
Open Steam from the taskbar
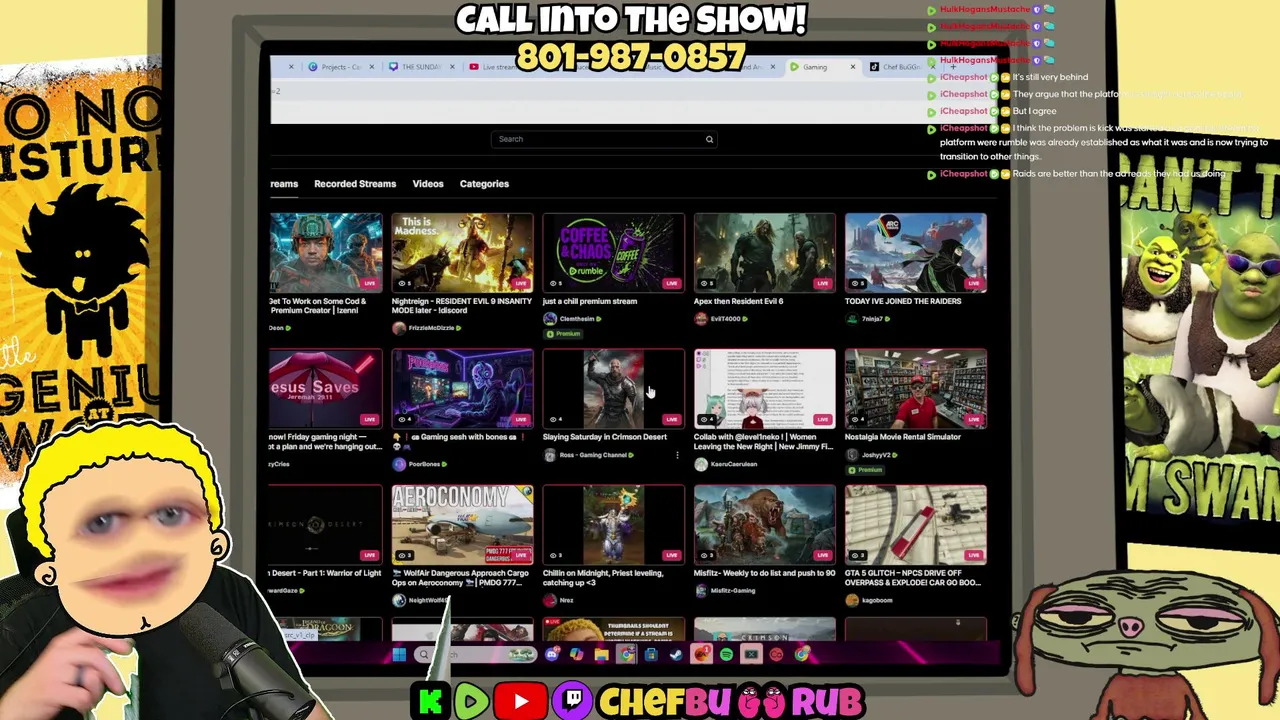[x=675, y=655]
